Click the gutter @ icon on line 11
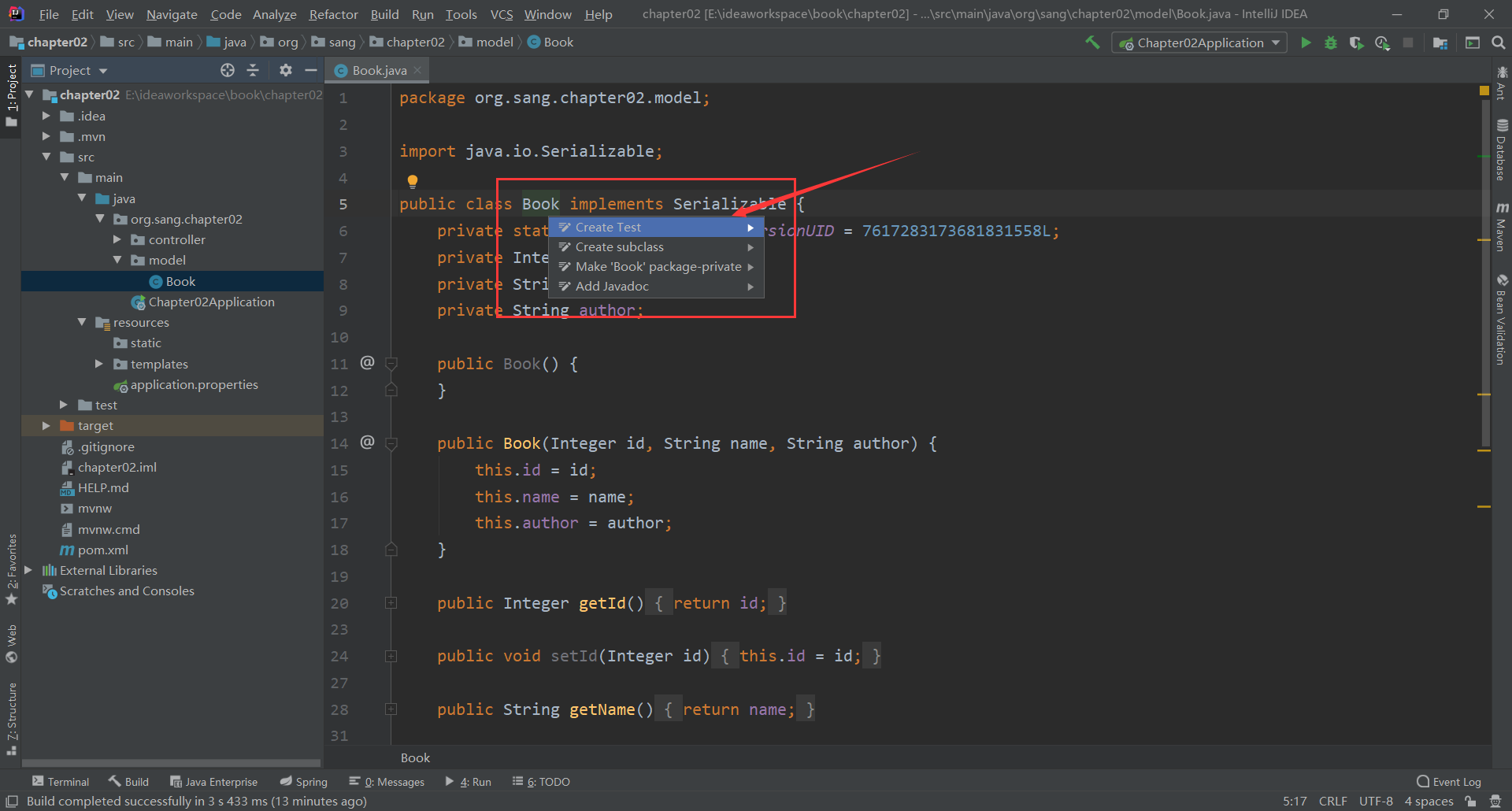The width and height of the screenshot is (1512, 811). (367, 363)
